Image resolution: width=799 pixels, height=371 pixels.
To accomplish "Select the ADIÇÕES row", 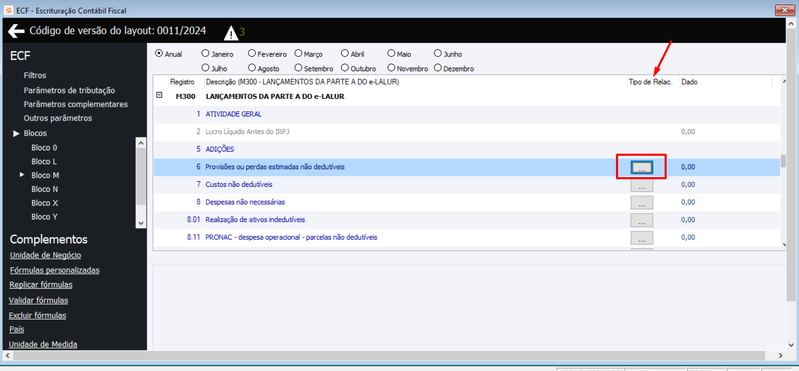I will click(x=467, y=150).
